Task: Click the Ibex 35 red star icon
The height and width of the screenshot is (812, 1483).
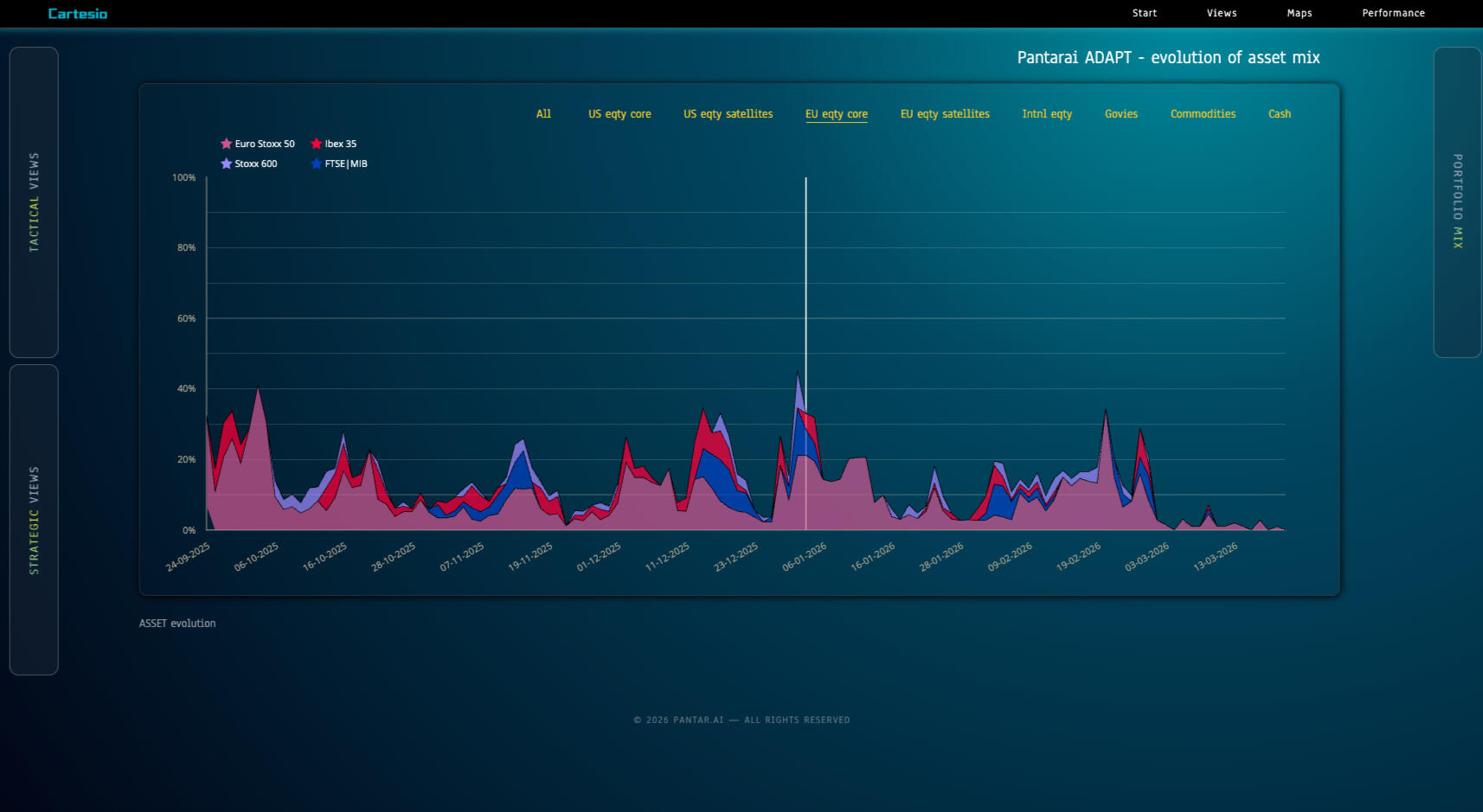Action: pos(316,144)
